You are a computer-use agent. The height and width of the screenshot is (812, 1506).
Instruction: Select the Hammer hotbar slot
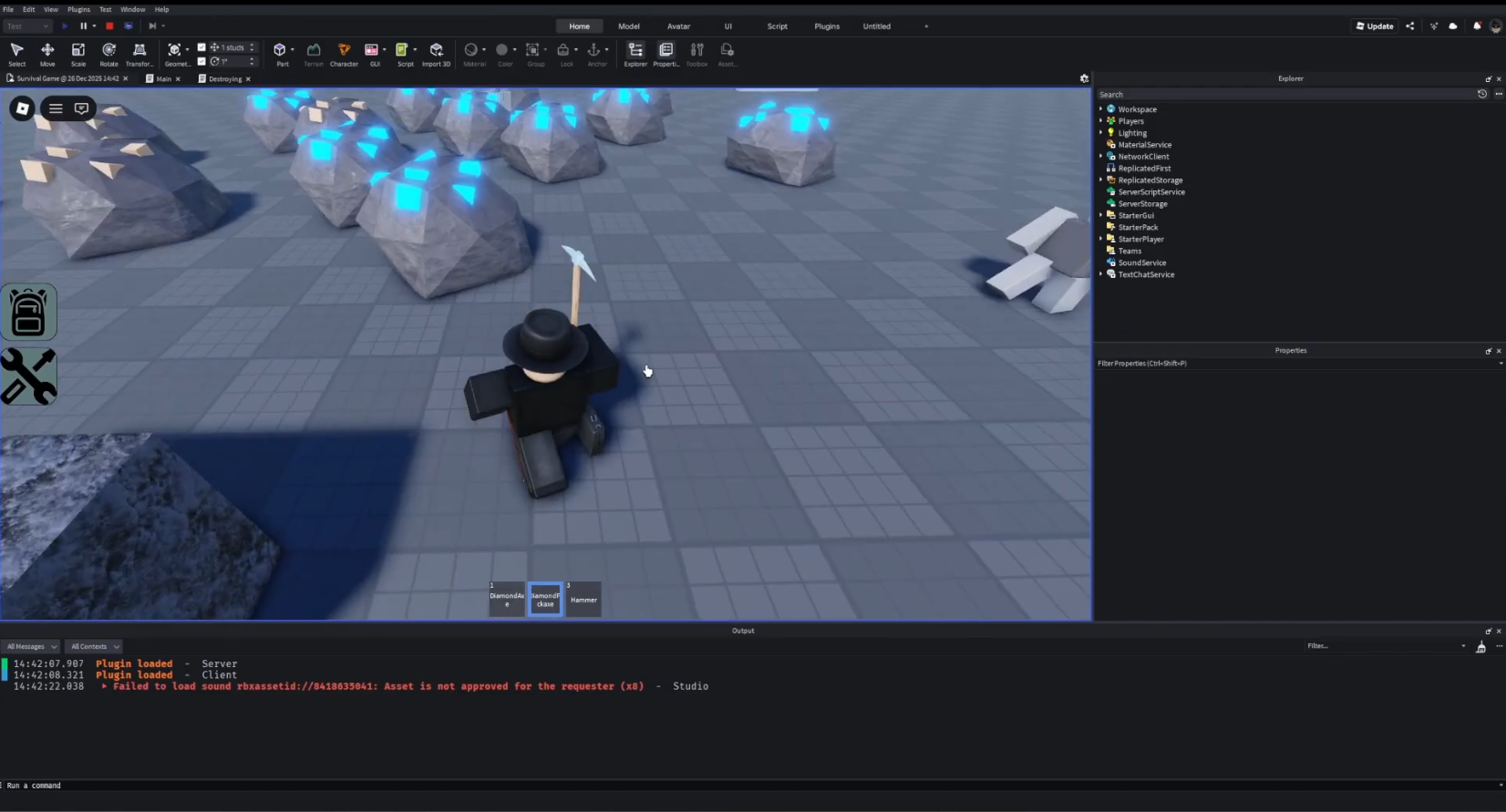(x=583, y=600)
